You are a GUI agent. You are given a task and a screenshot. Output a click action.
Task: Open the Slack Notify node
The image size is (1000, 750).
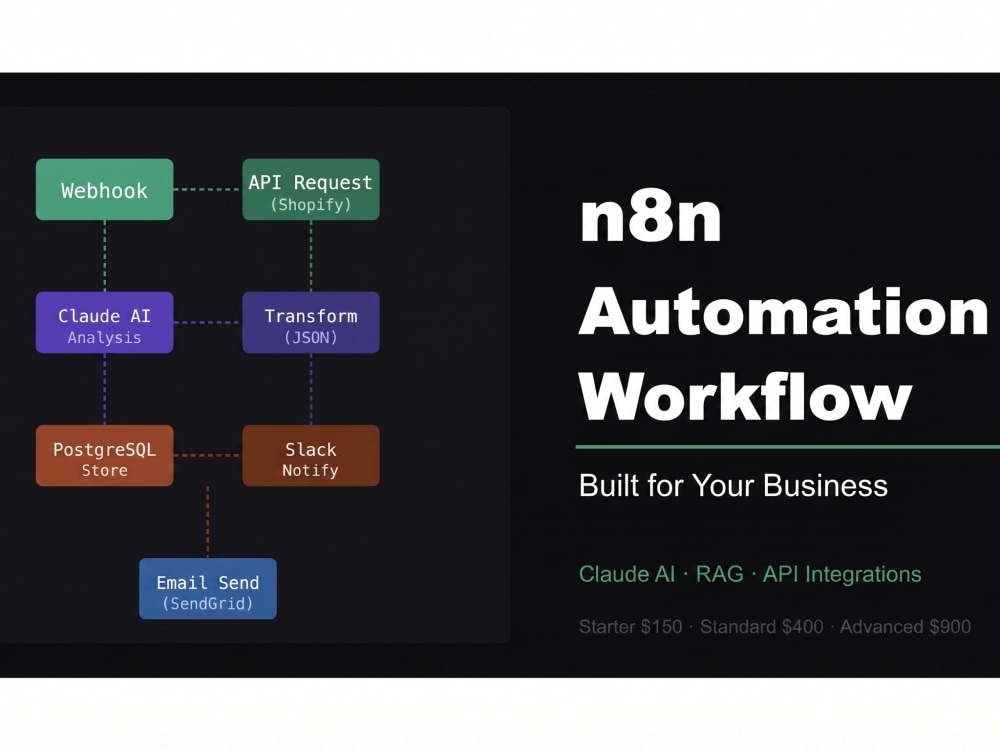click(x=311, y=455)
